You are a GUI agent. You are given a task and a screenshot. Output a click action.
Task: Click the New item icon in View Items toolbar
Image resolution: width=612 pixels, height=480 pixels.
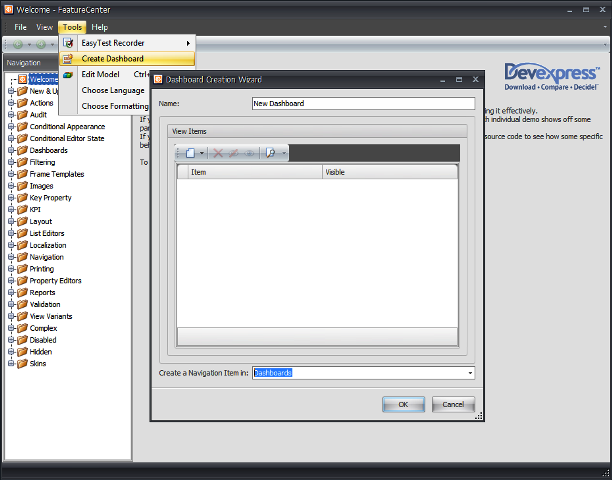point(190,153)
